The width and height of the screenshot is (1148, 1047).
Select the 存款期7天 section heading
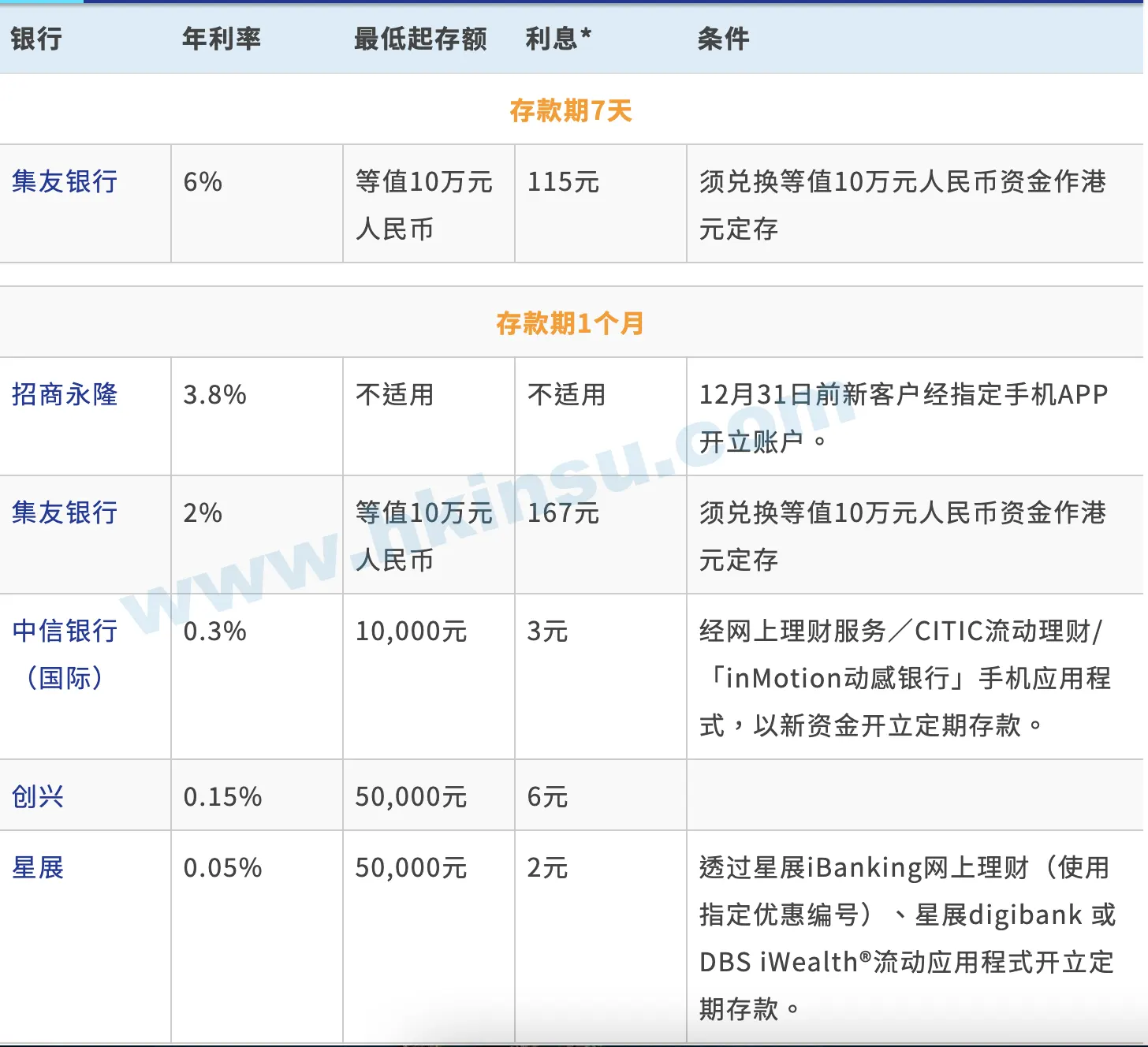(x=571, y=110)
